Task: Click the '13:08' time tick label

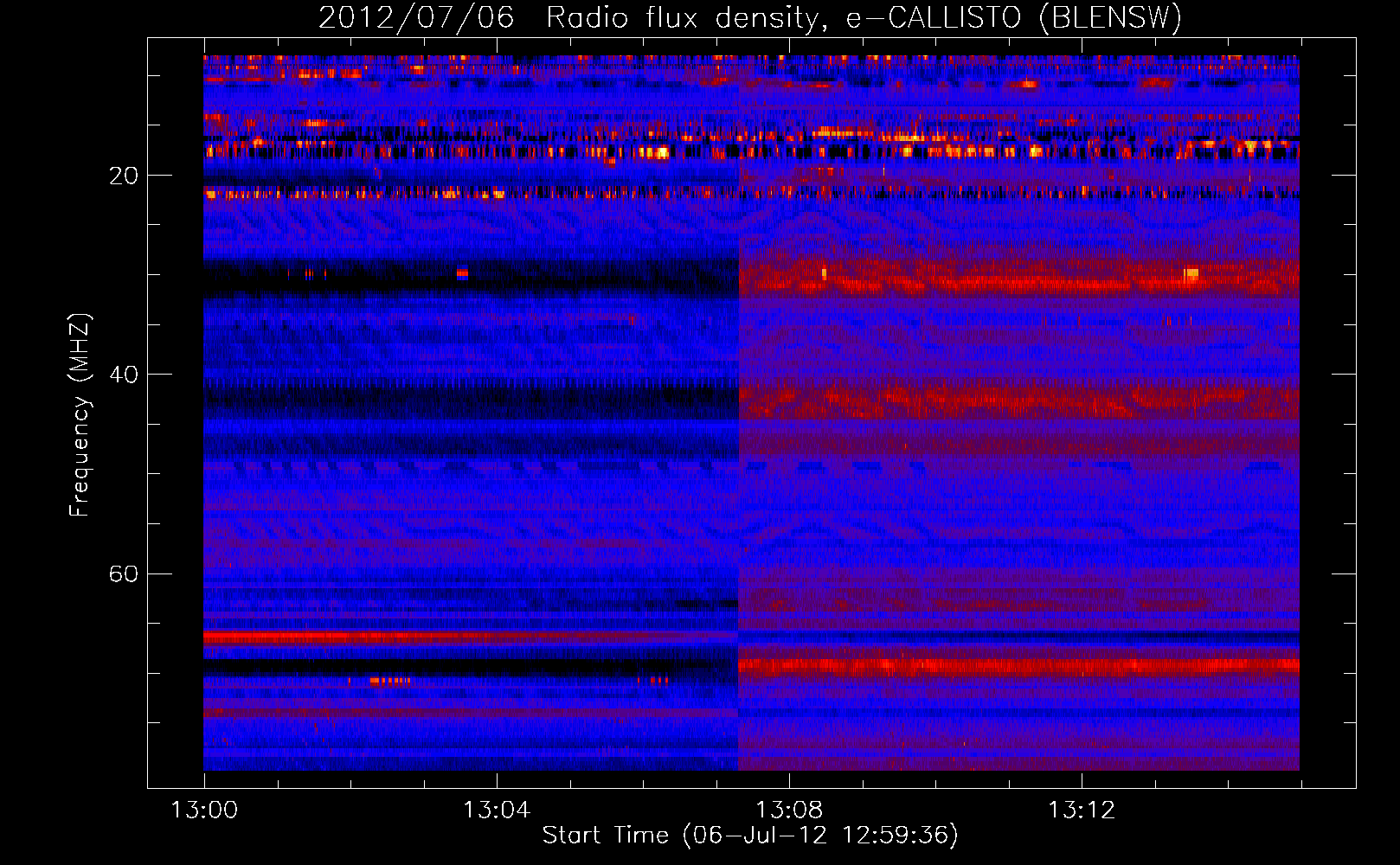Action: point(789,811)
